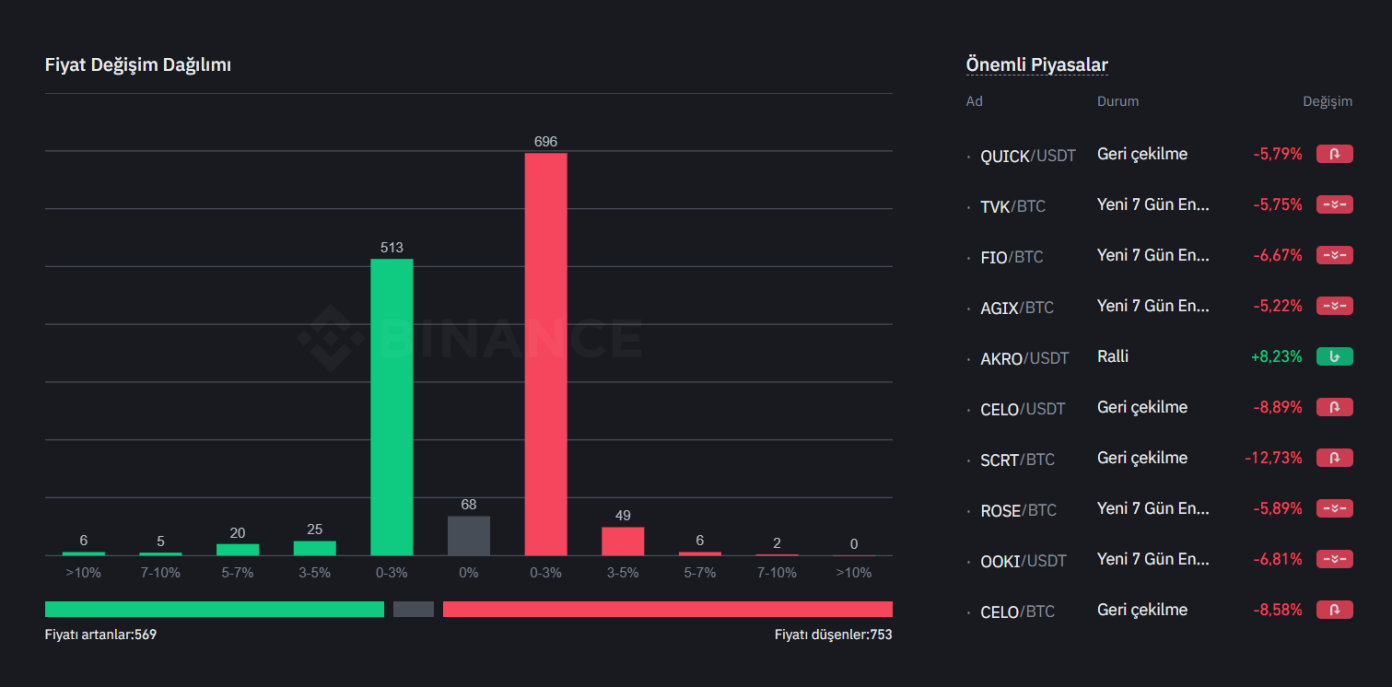Select the ROSE/BTC pair name

(x=1018, y=511)
